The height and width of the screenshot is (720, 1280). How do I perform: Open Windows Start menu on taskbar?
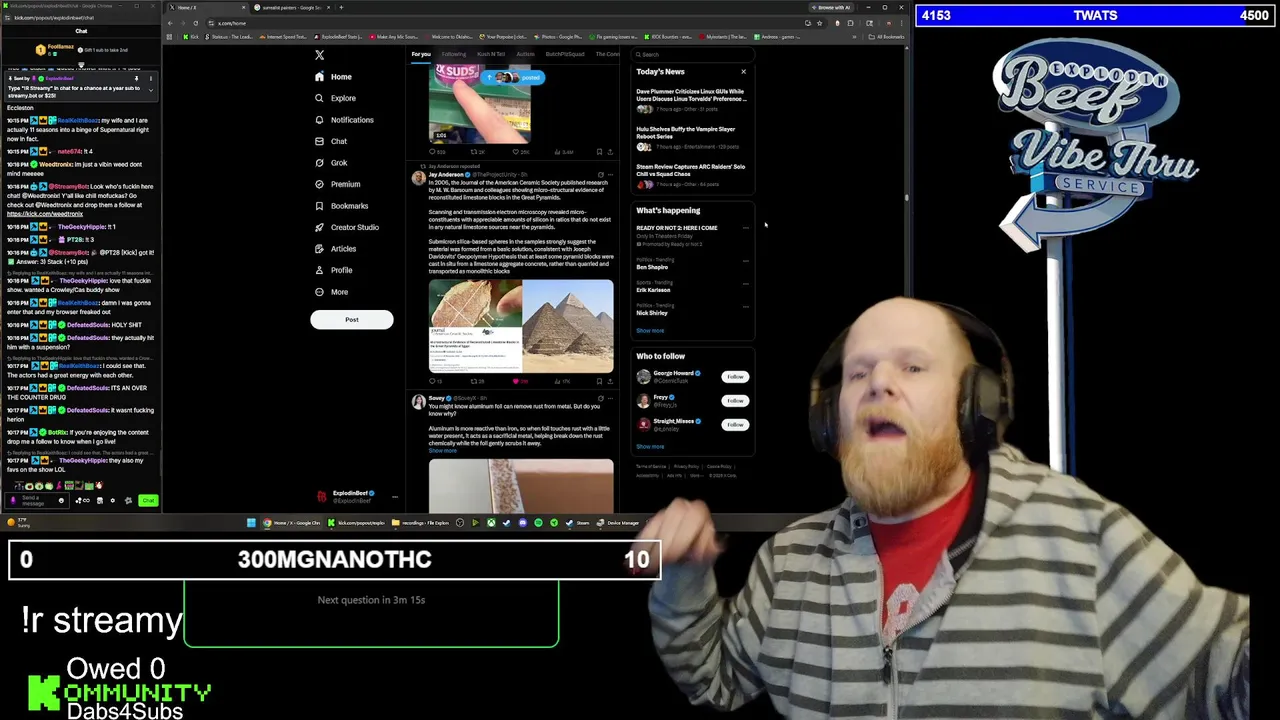coord(251,522)
